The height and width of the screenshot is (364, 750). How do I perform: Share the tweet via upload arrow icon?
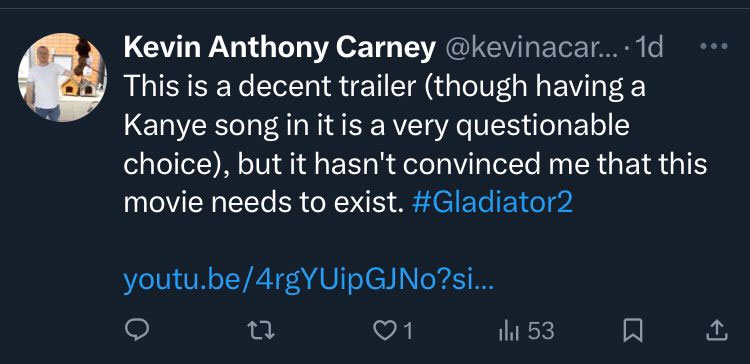(717, 331)
